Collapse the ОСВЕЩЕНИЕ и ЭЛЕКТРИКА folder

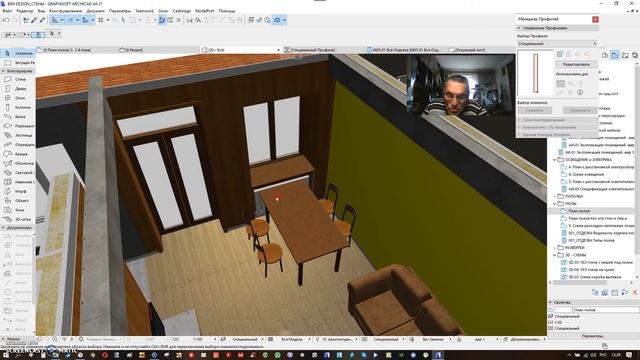point(555,160)
